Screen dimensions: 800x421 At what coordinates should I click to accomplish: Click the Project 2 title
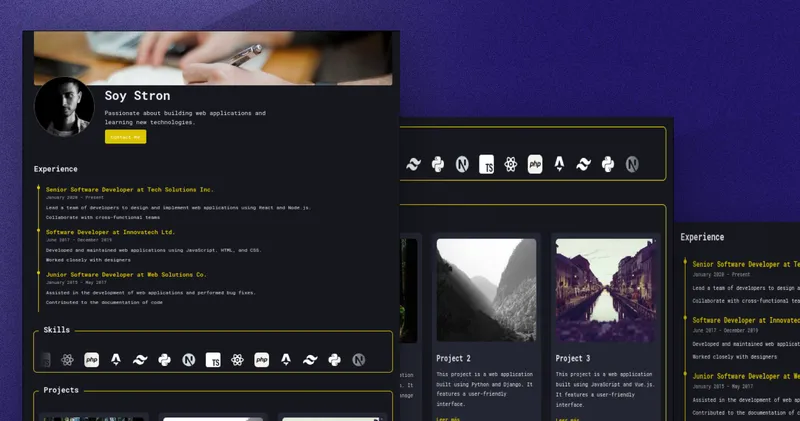click(x=454, y=358)
